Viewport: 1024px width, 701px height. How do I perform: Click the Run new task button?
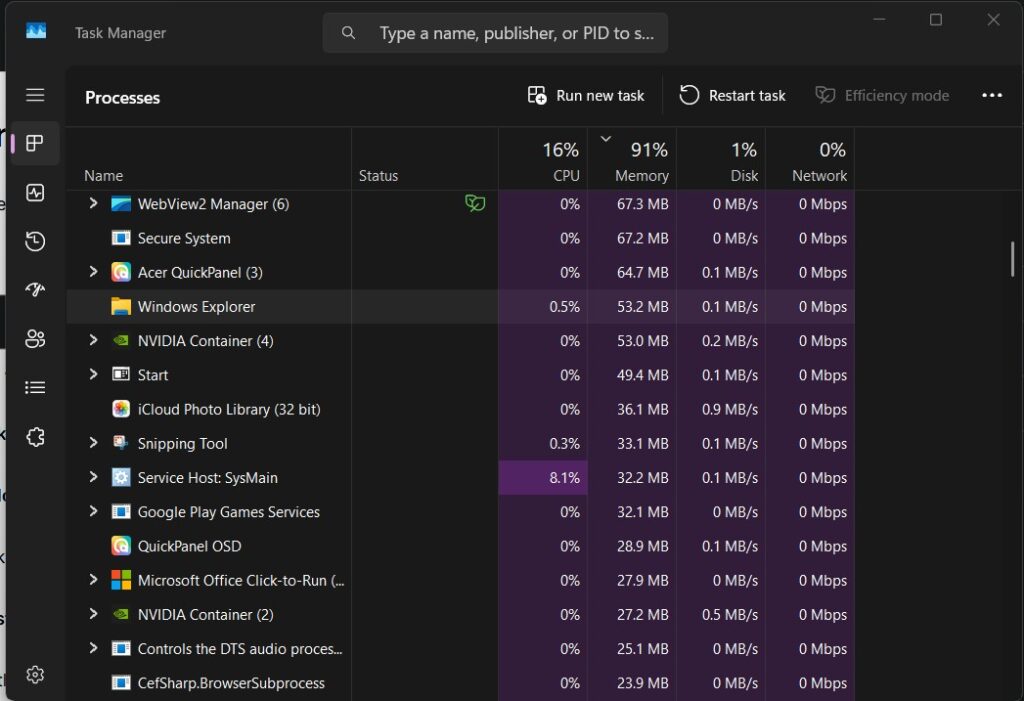point(586,96)
